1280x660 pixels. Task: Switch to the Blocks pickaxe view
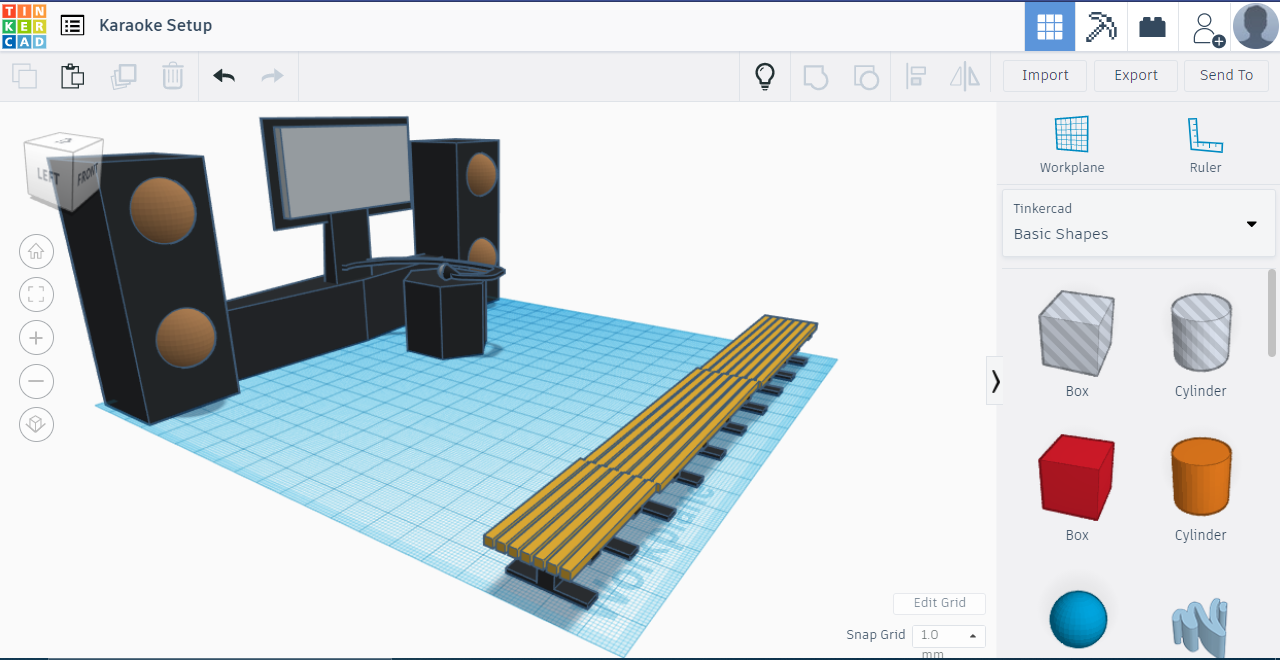1100,25
